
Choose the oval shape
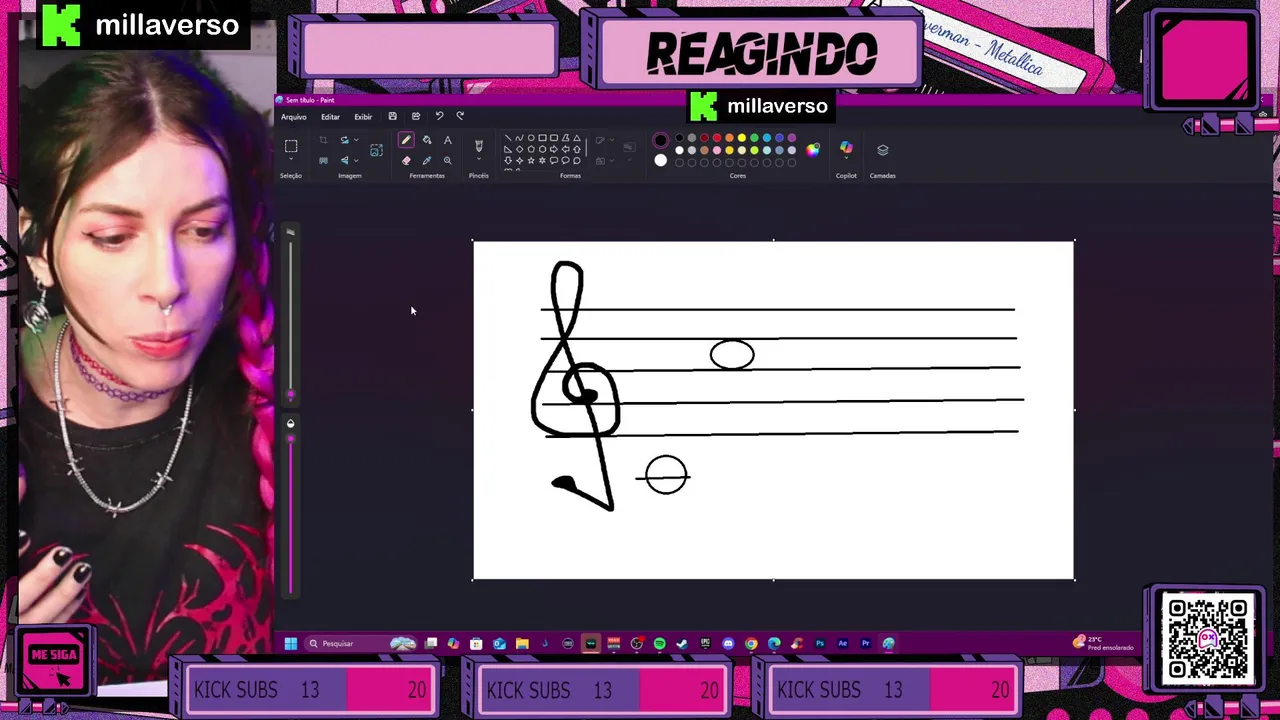pyautogui.click(x=531, y=138)
